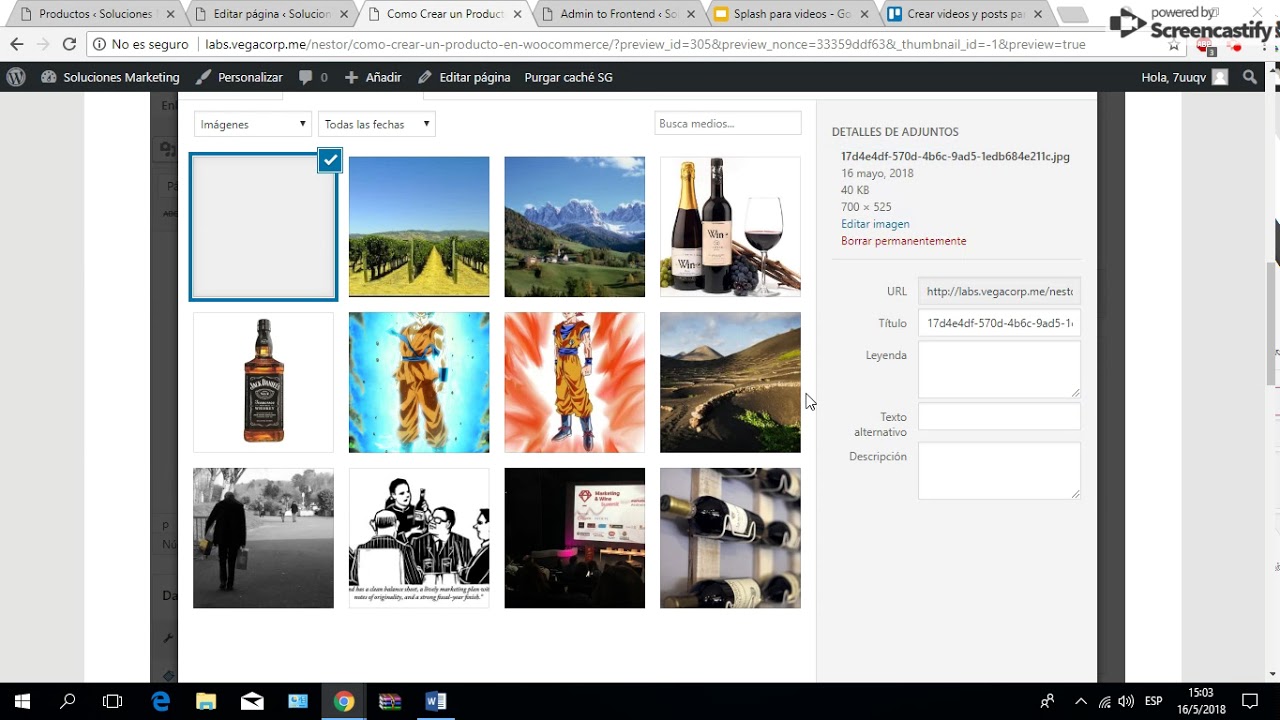Image resolution: width=1280 pixels, height=720 pixels.
Task: Click the attachment URL field
Action: point(999,292)
